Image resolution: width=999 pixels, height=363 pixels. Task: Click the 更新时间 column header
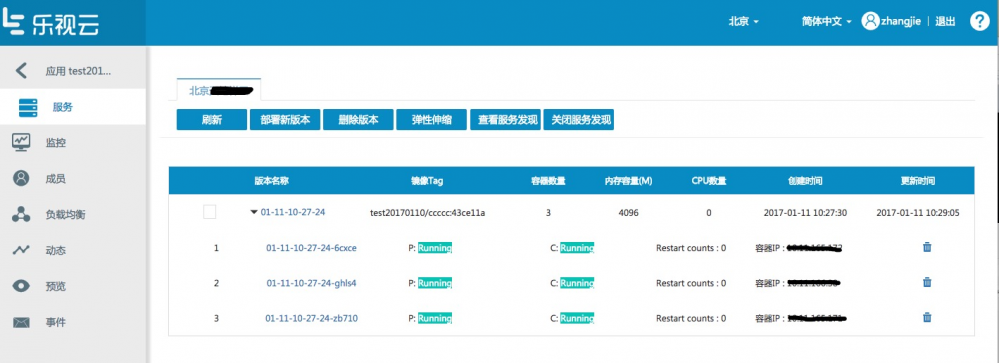click(x=917, y=181)
